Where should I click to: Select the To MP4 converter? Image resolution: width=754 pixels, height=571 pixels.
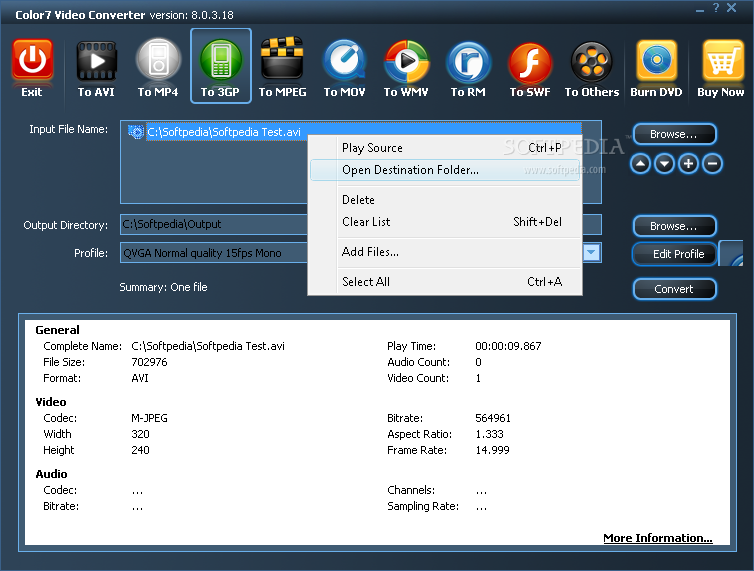[x=158, y=68]
